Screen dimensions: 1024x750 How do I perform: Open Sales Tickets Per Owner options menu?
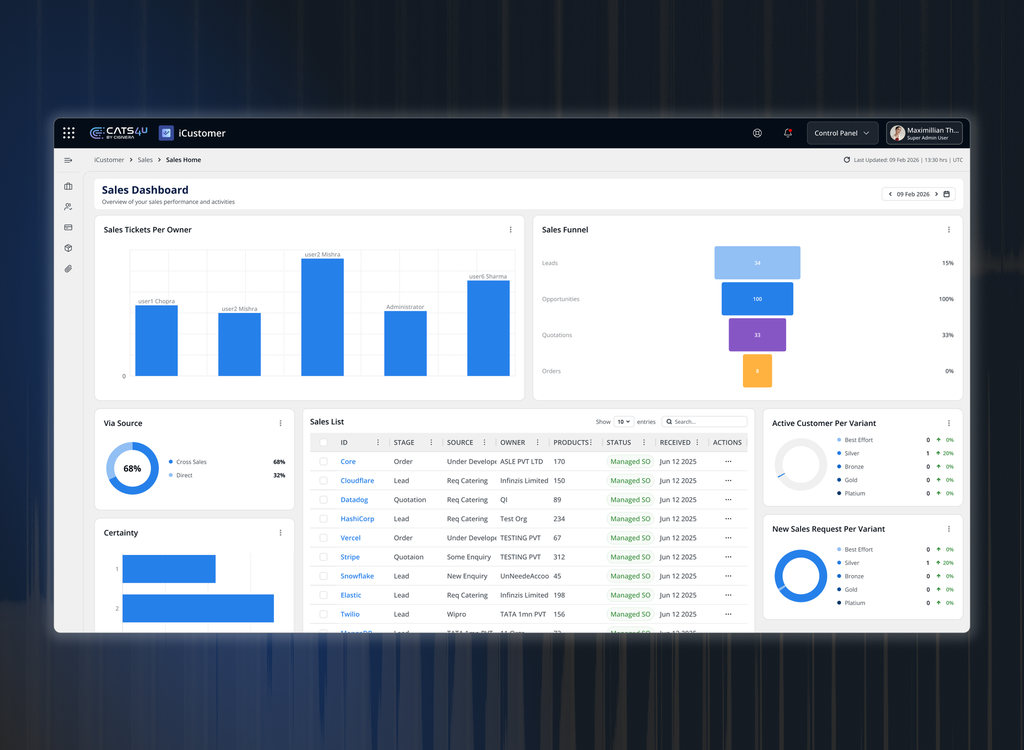coord(511,230)
